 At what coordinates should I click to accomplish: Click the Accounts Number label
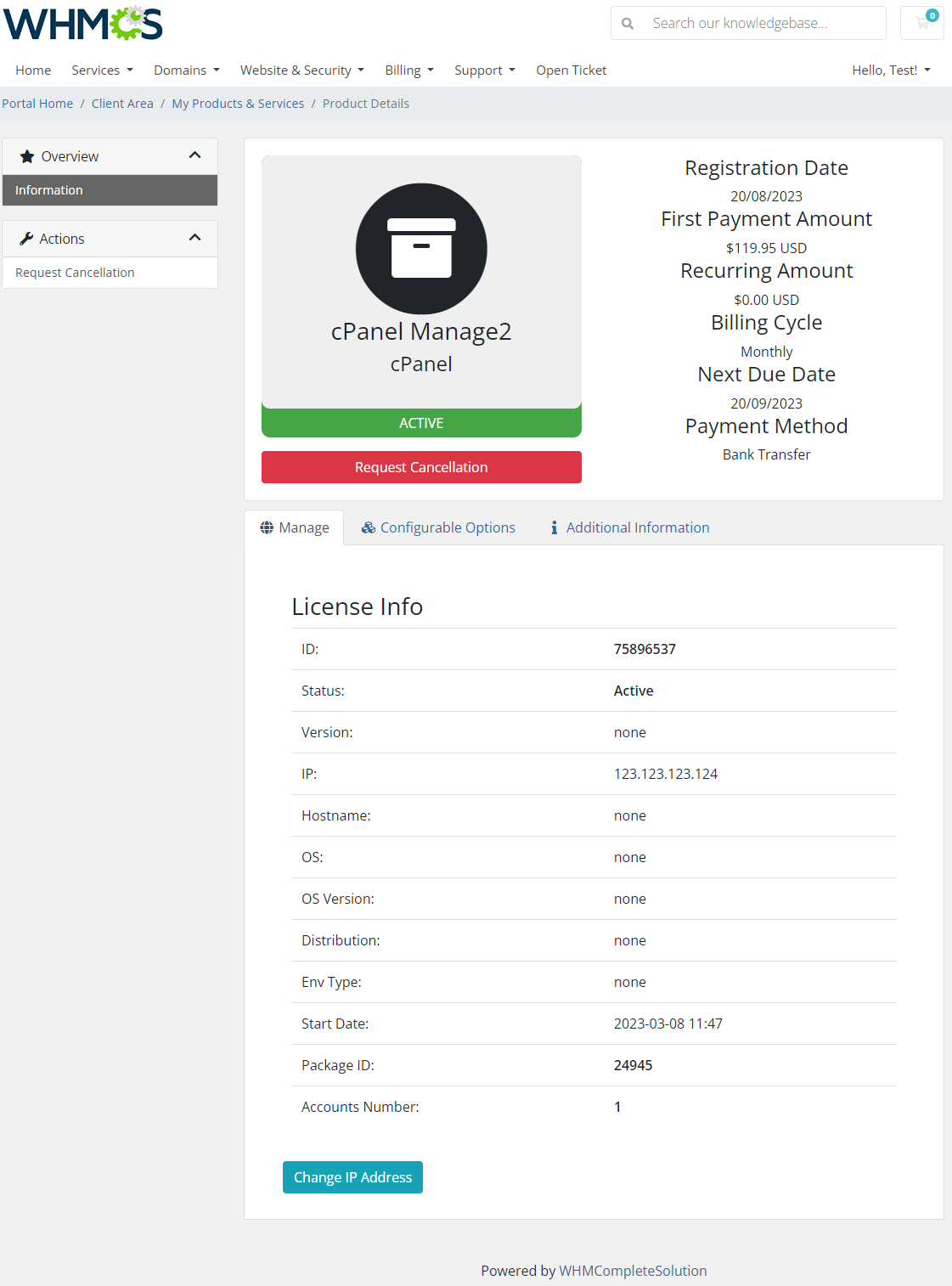tap(360, 1107)
